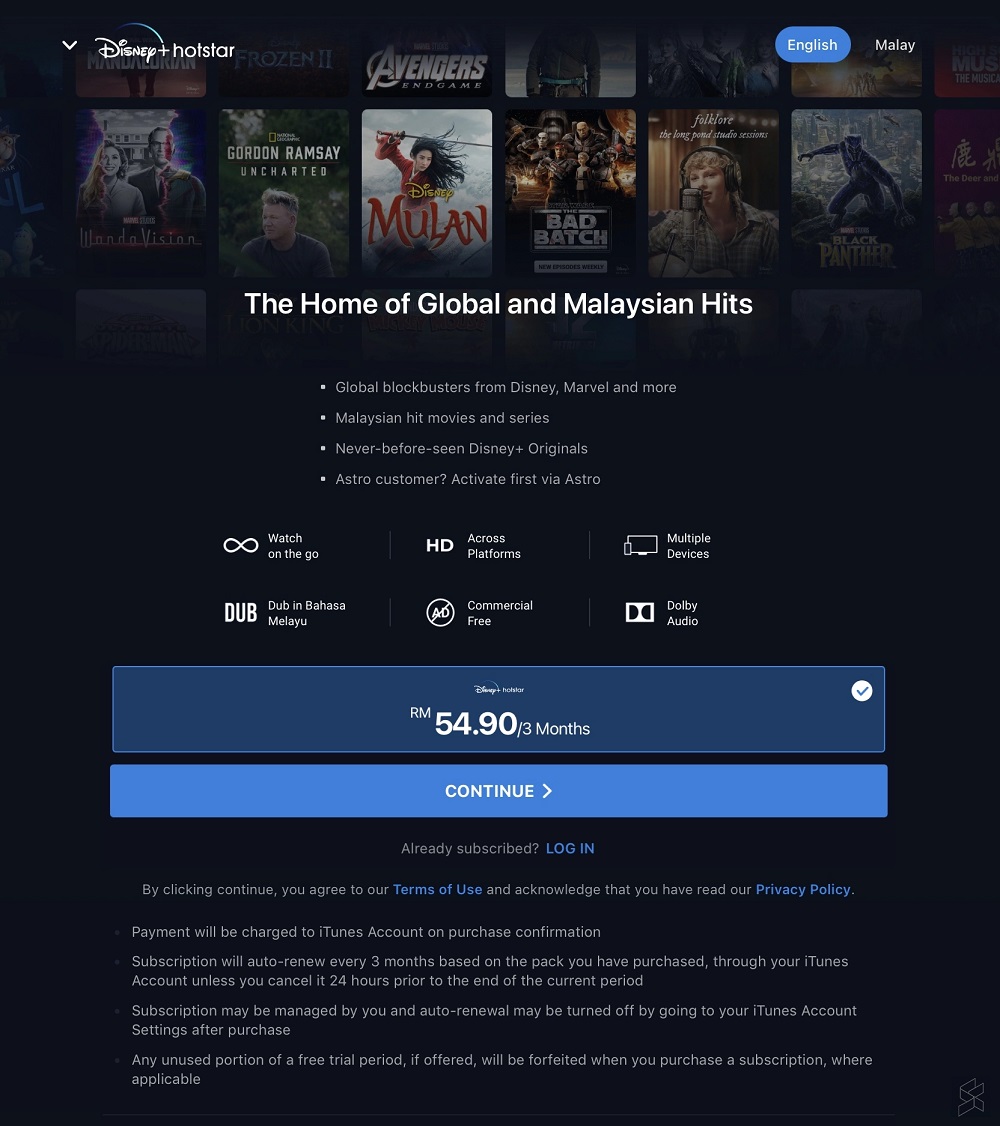Viewport: 1000px width, 1126px height.
Task: Click the HD Across Platforms icon
Action: click(x=439, y=546)
